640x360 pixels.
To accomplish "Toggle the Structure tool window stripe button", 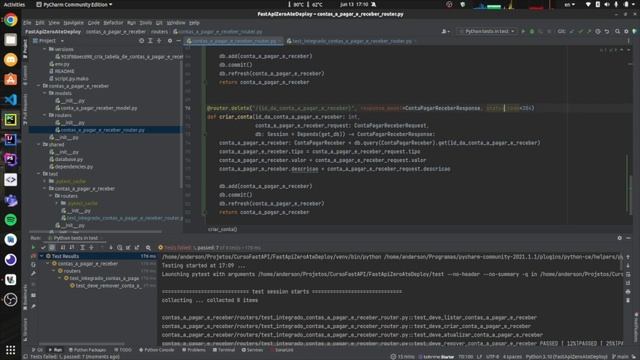I will pos(25,329).
